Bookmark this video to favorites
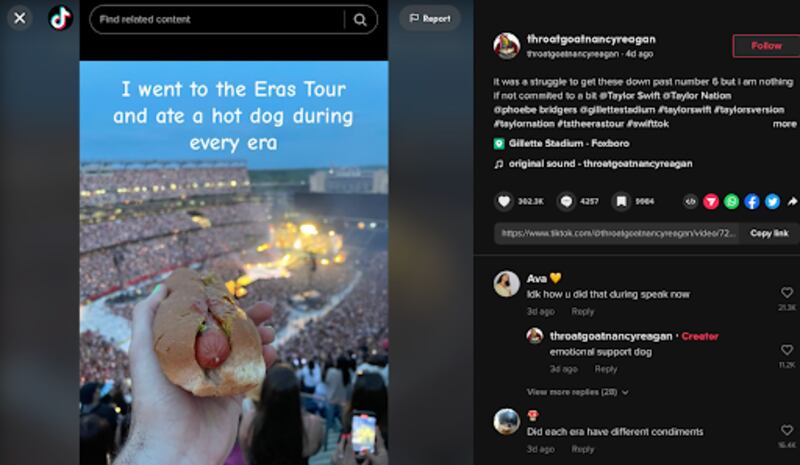 pyautogui.click(x=621, y=201)
